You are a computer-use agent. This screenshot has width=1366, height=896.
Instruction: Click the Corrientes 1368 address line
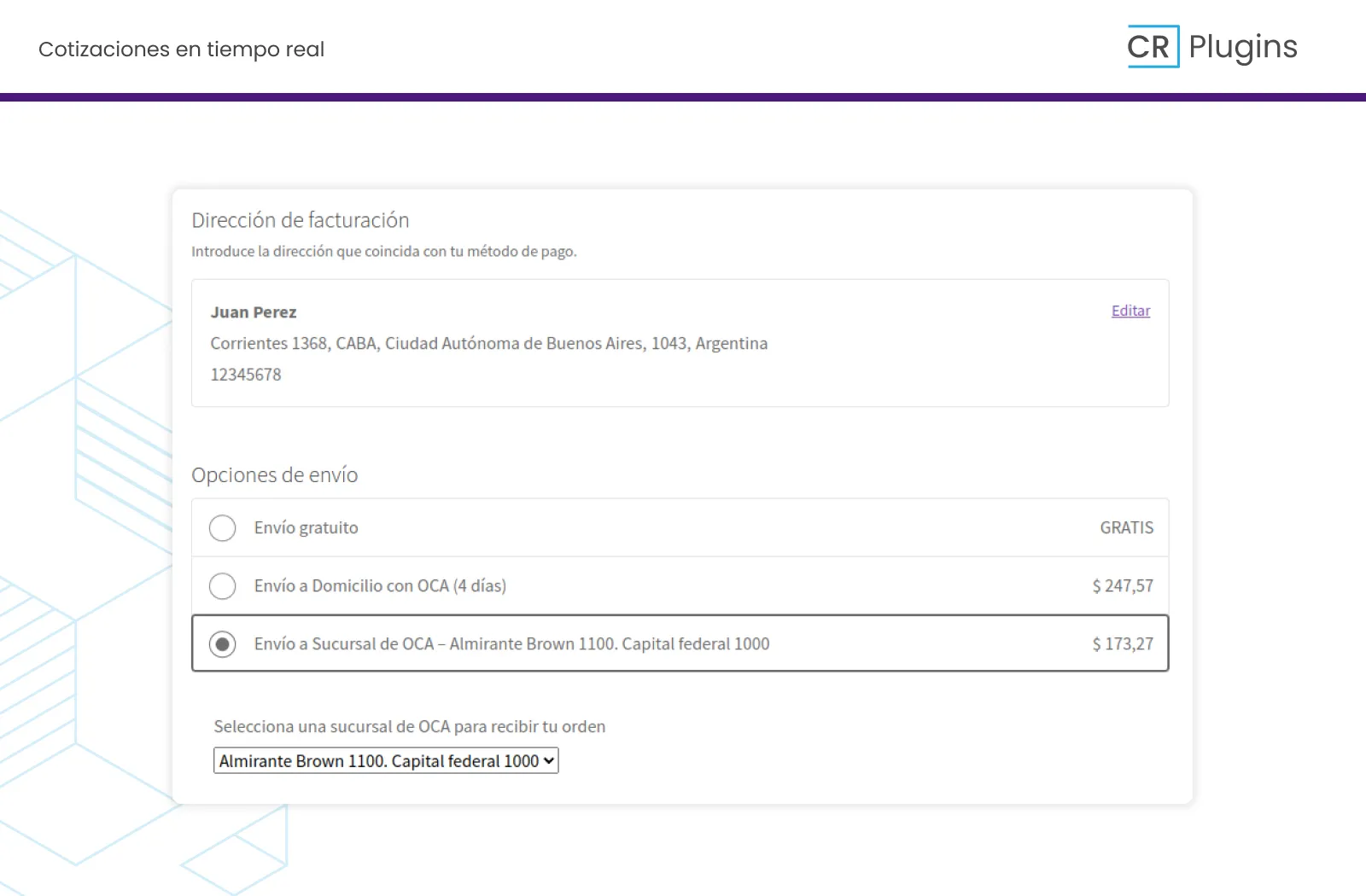(488, 344)
